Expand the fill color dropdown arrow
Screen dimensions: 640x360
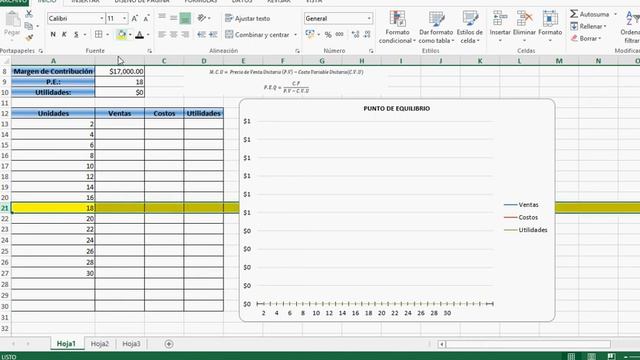click(x=130, y=35)
